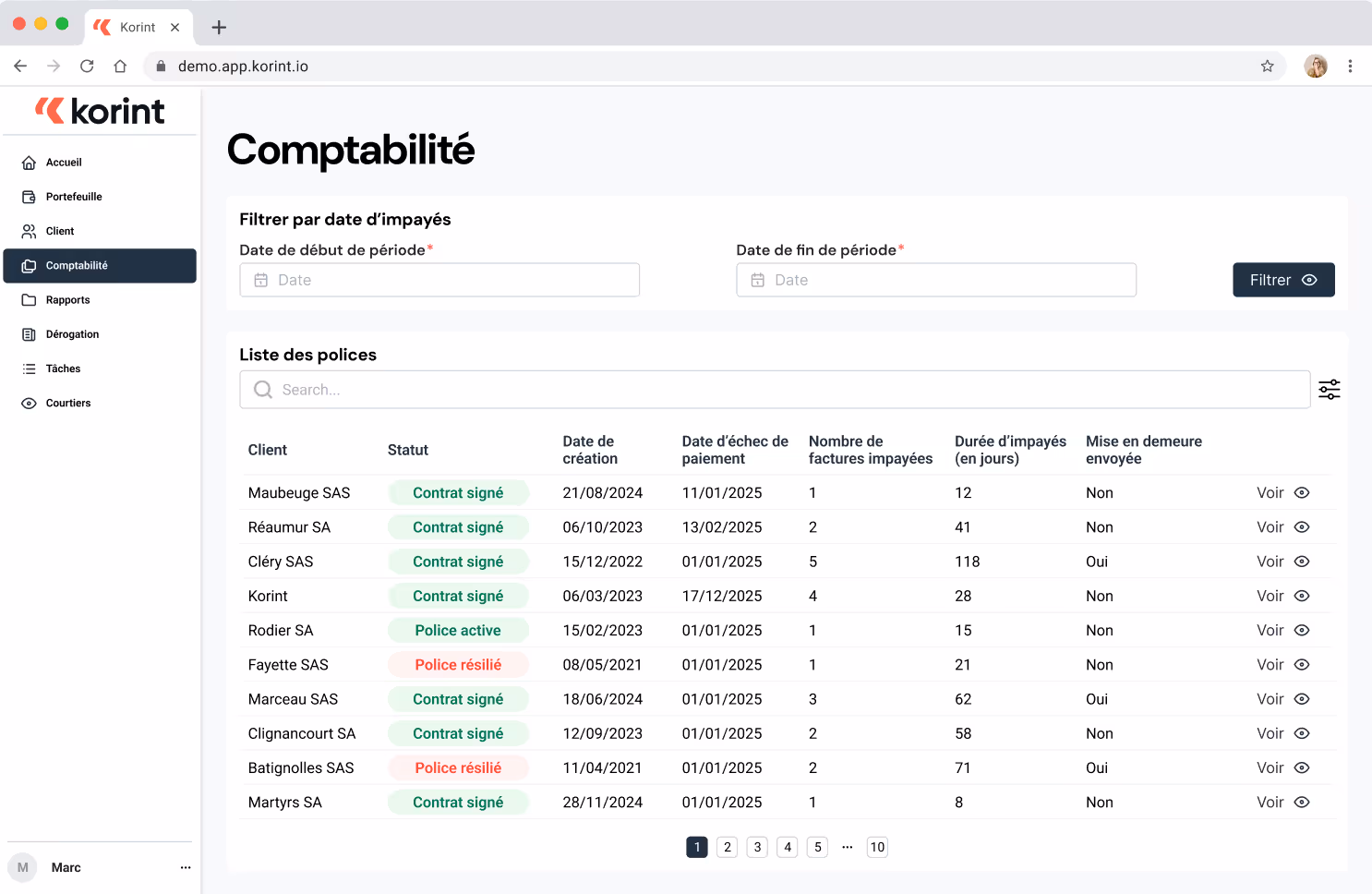Click the eye icon for Cléry SAS
Screen dimensions: 1372x894
point(1302,562)
